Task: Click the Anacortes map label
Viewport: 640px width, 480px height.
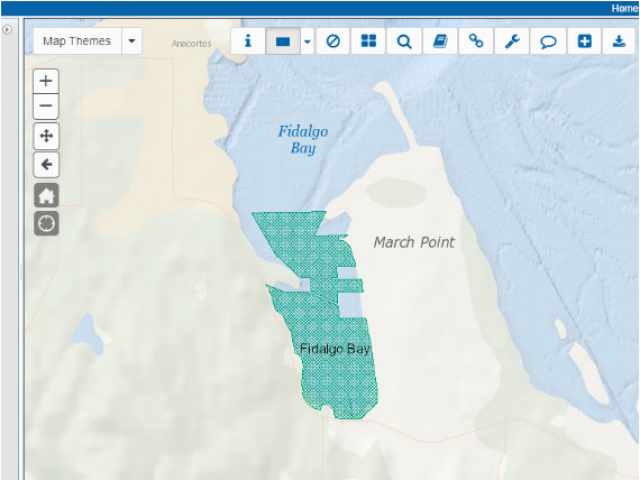Action: coord(191,44)
